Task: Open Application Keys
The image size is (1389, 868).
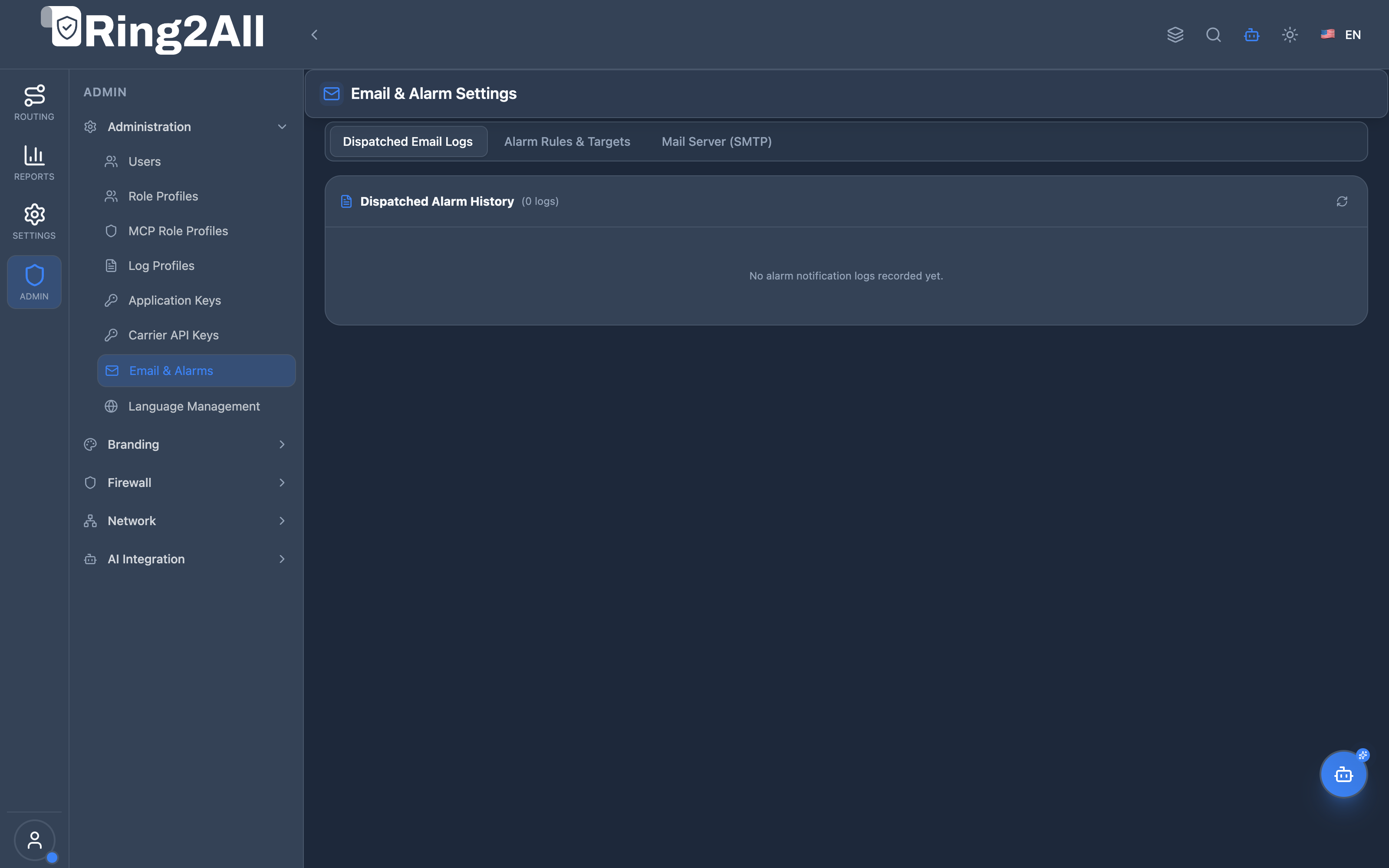Action: (x=196, y=300)
